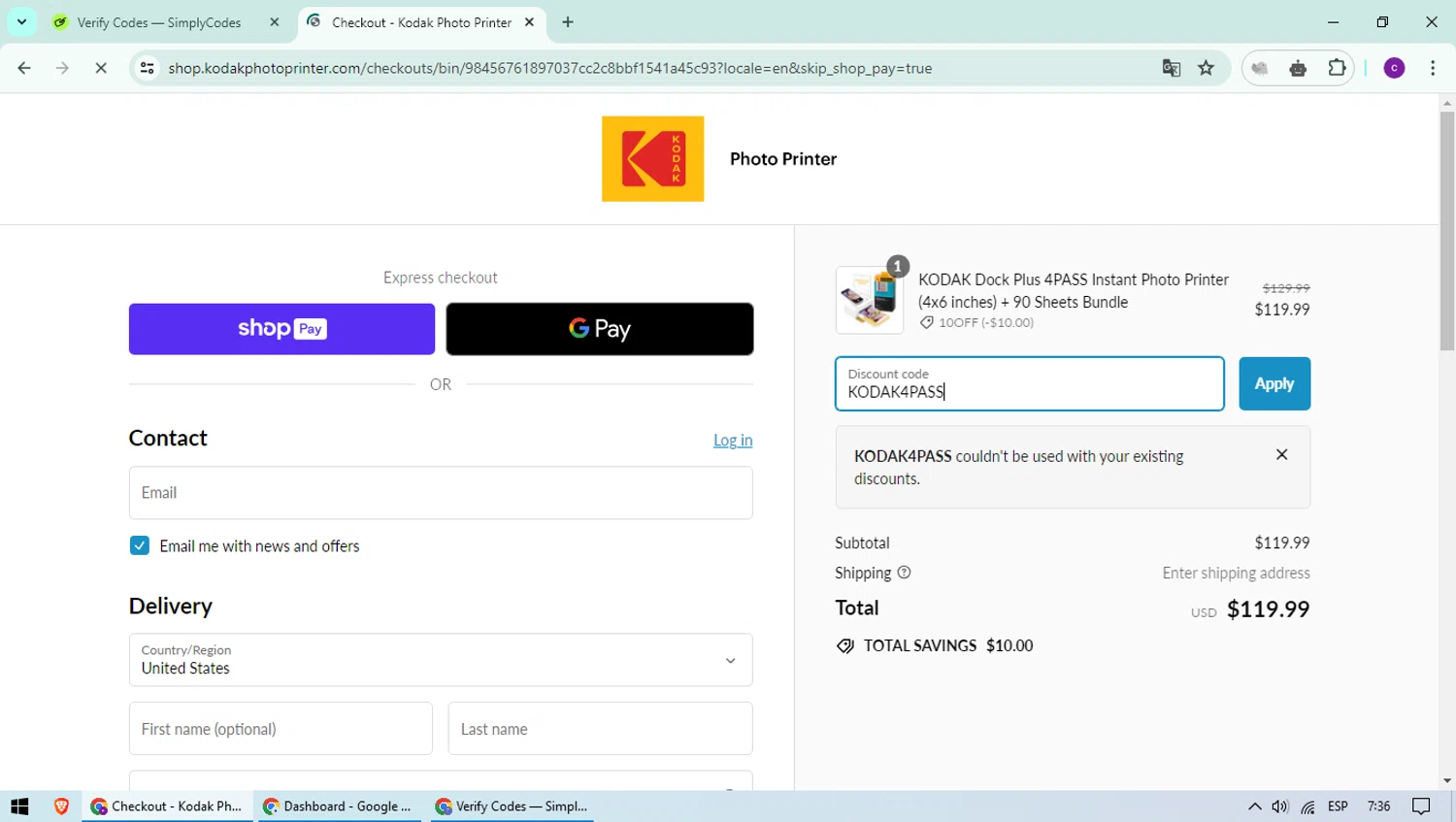The width and height of the screenshot is (1456, 822).
Task: Click the Photo Printer store title
Action: click(x=783, y=159)
